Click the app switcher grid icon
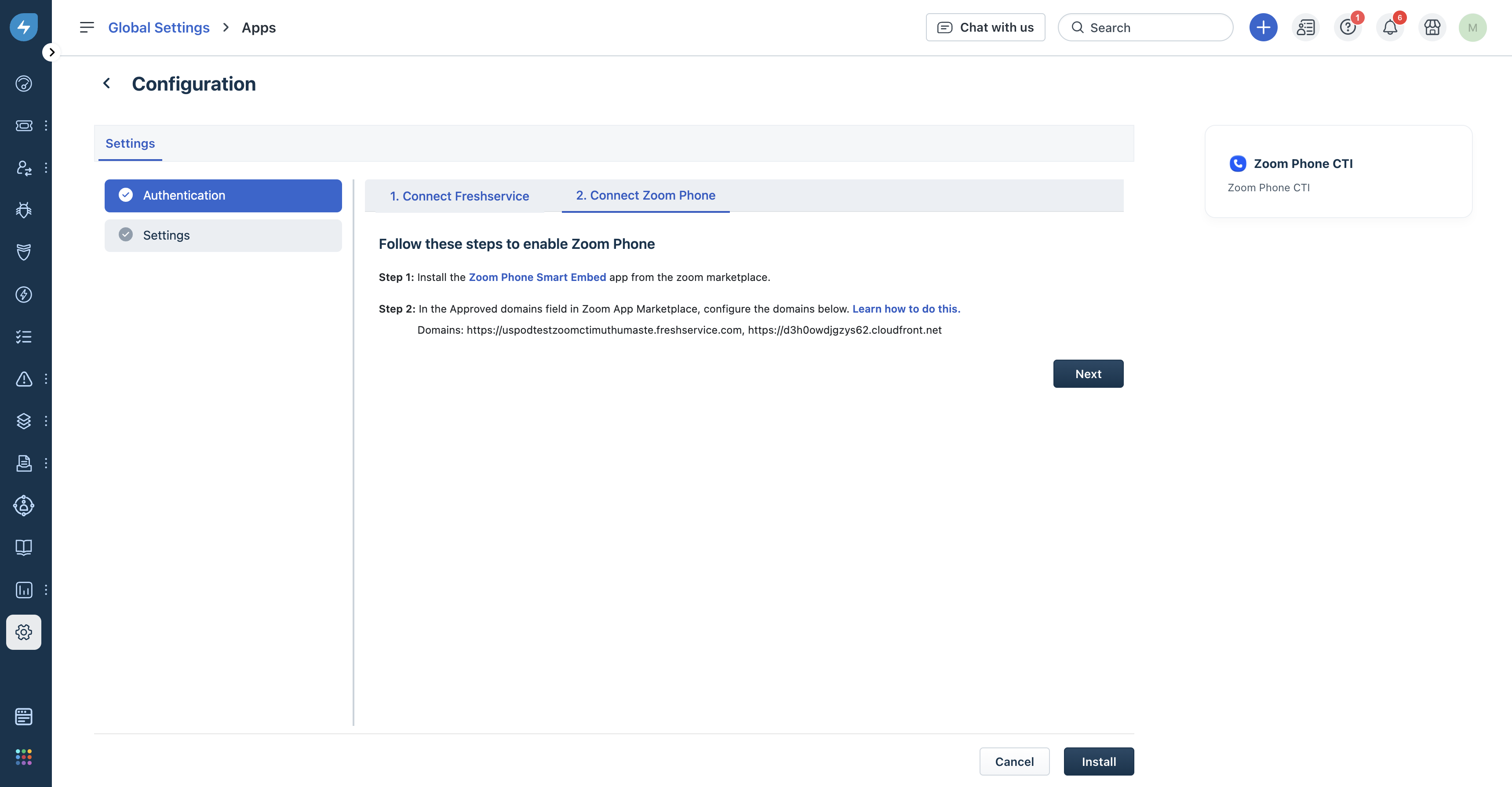1512x787 pixels. [x=23, y=757]
